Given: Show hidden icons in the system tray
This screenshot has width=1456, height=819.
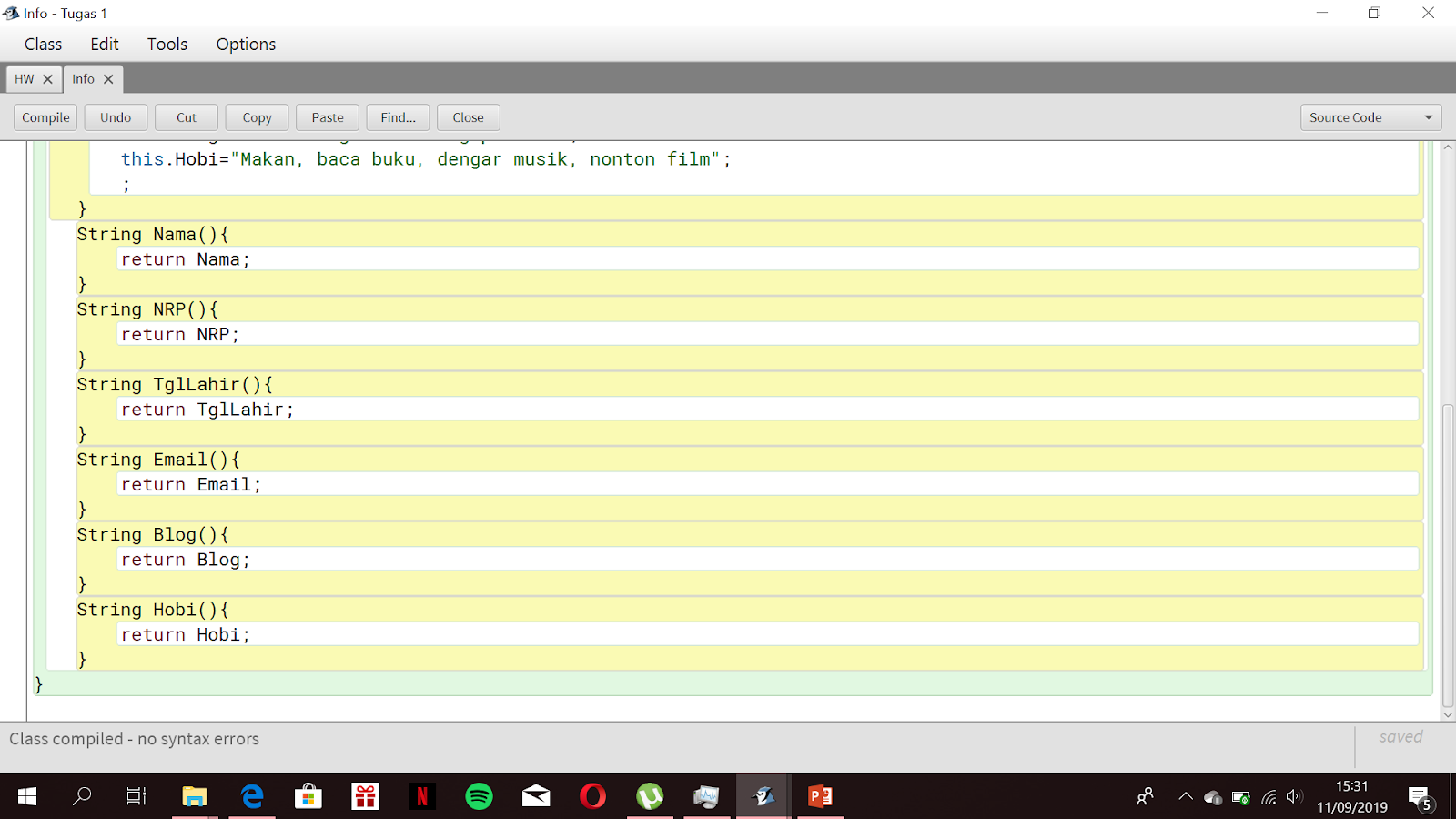Looking at the screenshot, I should click(1184, 796).
